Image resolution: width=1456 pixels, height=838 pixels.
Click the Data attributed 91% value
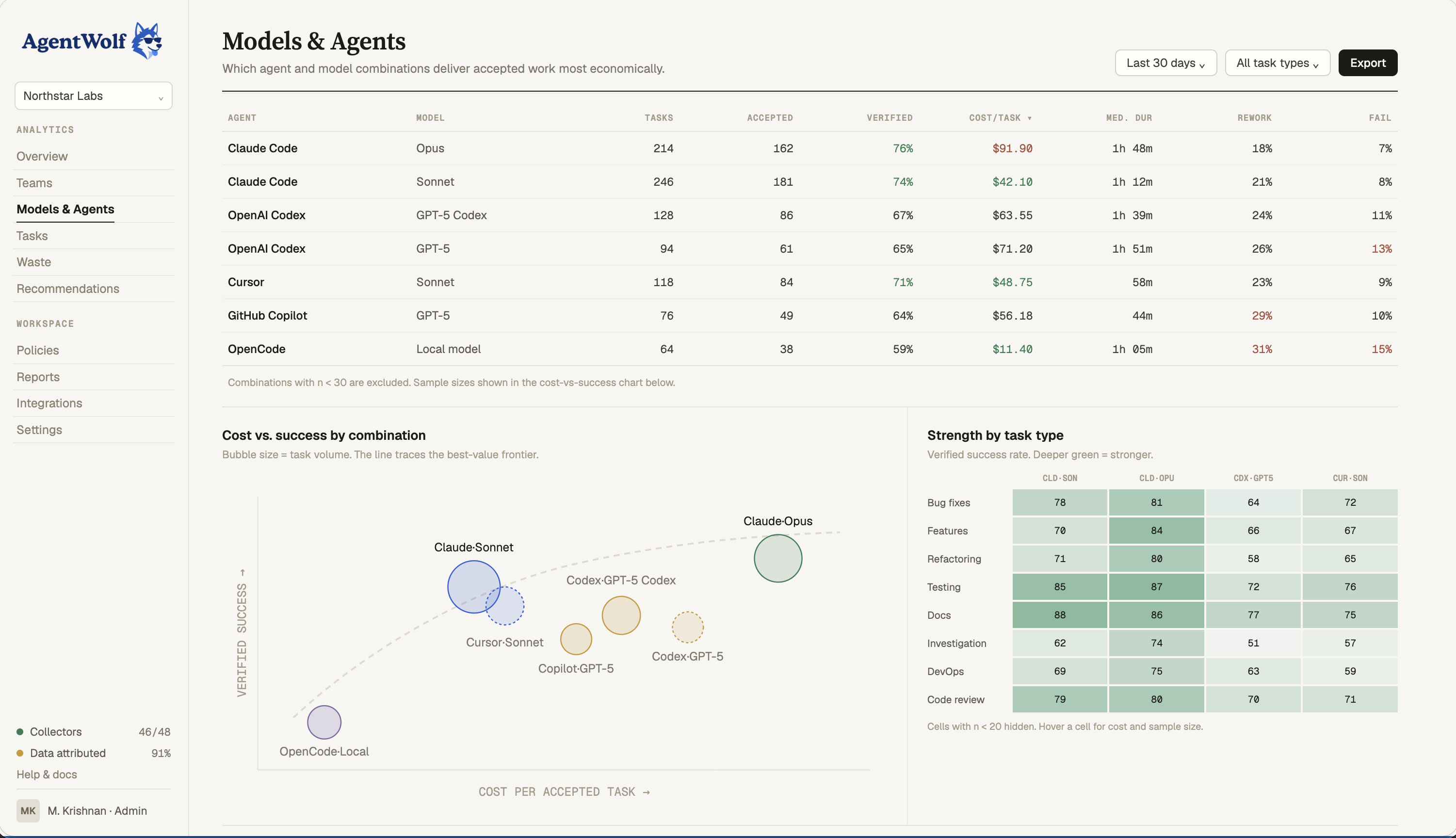tap(161, 753)
